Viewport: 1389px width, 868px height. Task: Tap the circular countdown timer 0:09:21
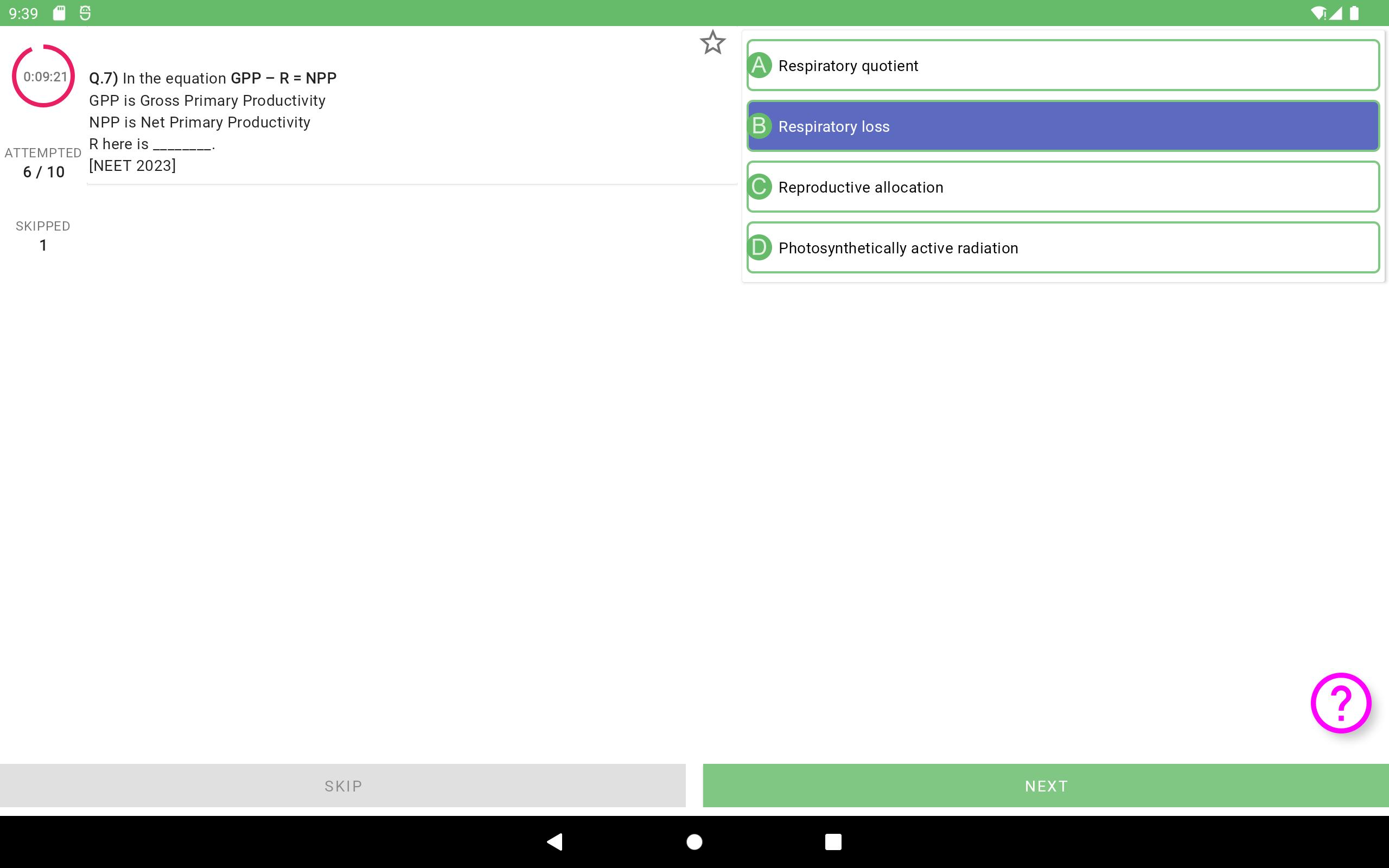click(x=43, y=76)
